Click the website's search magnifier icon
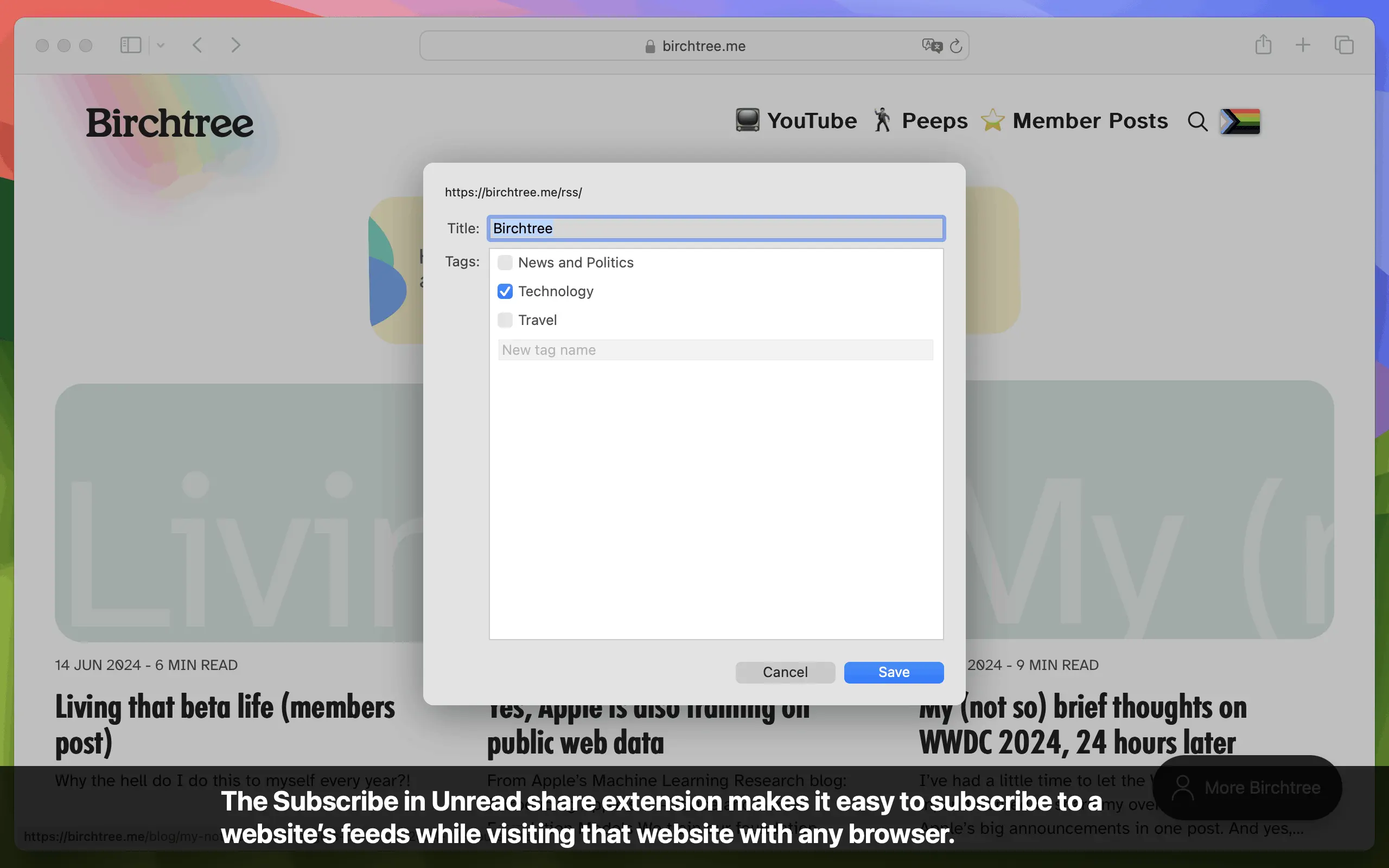Image resolution: width=1389 pixels, height=868 pixels. point(1197,121)
